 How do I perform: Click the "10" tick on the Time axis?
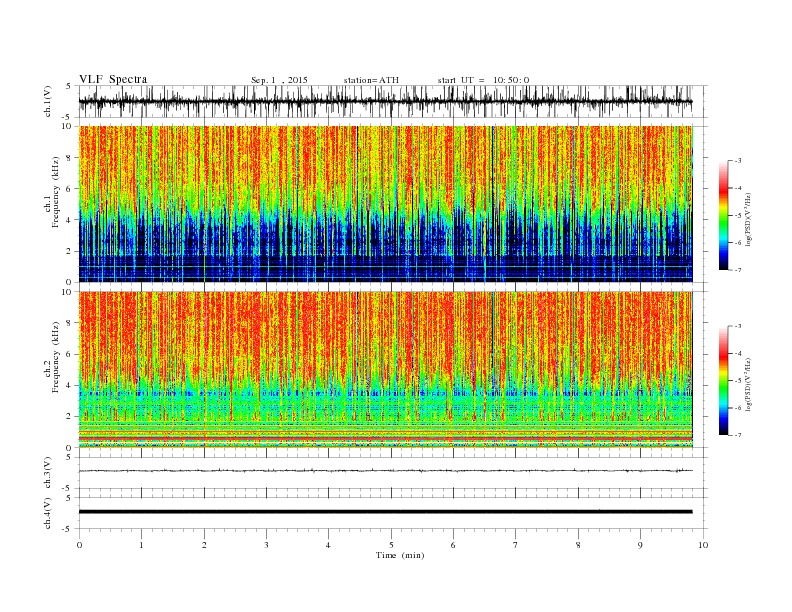pos(703,545)
